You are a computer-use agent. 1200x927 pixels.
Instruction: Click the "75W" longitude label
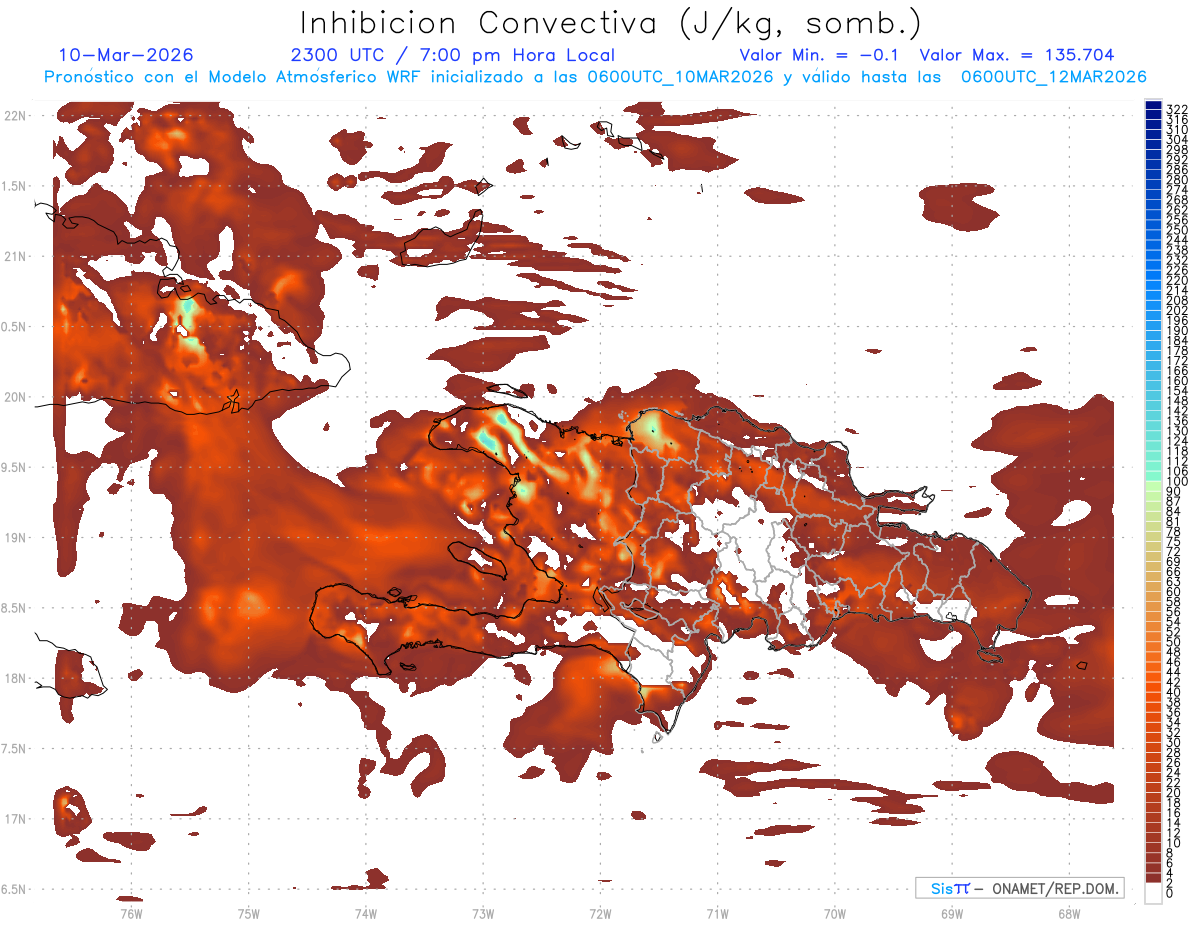pos(249,913)
